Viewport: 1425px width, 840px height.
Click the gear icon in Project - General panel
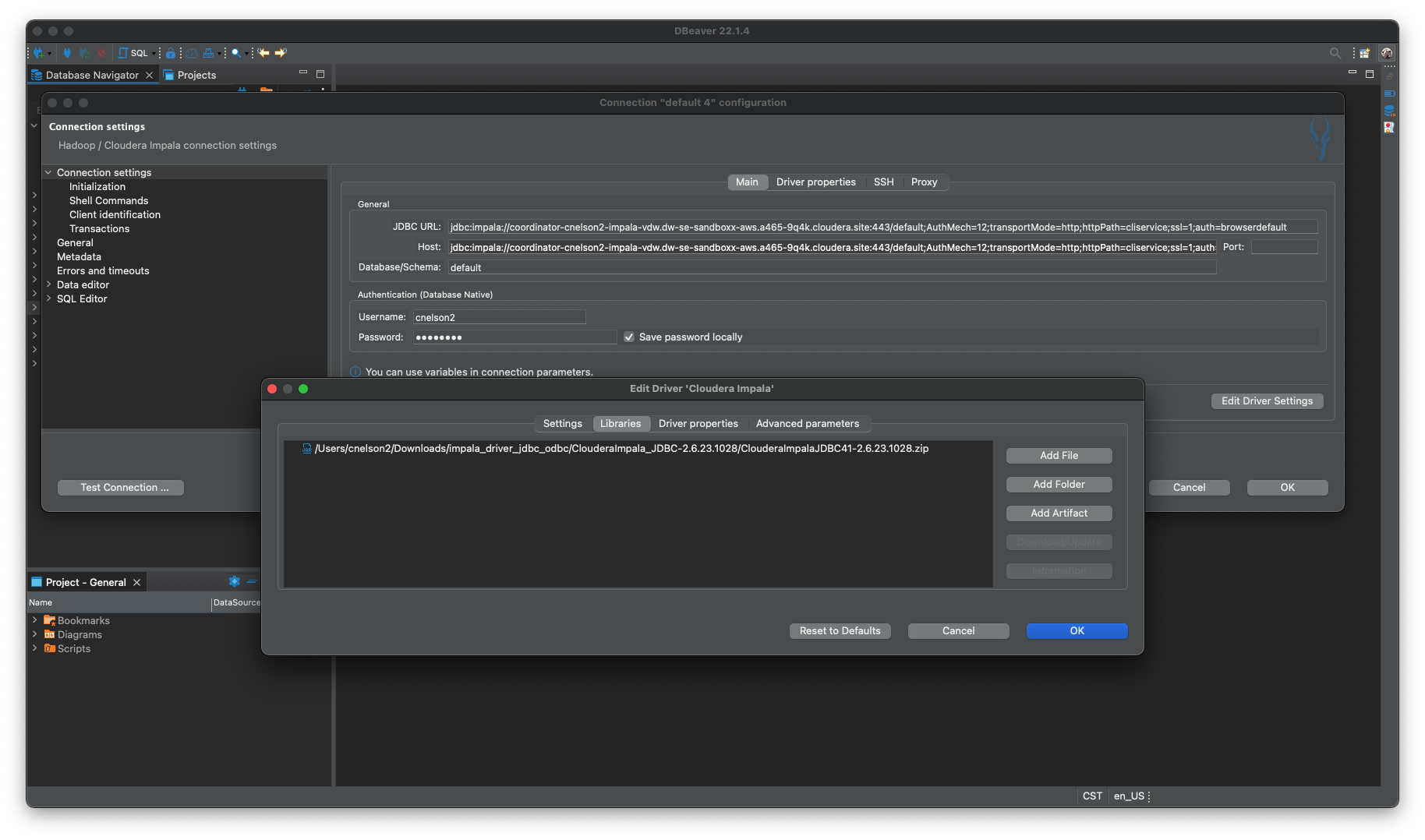pyautogui.click(x=234, y=581)
